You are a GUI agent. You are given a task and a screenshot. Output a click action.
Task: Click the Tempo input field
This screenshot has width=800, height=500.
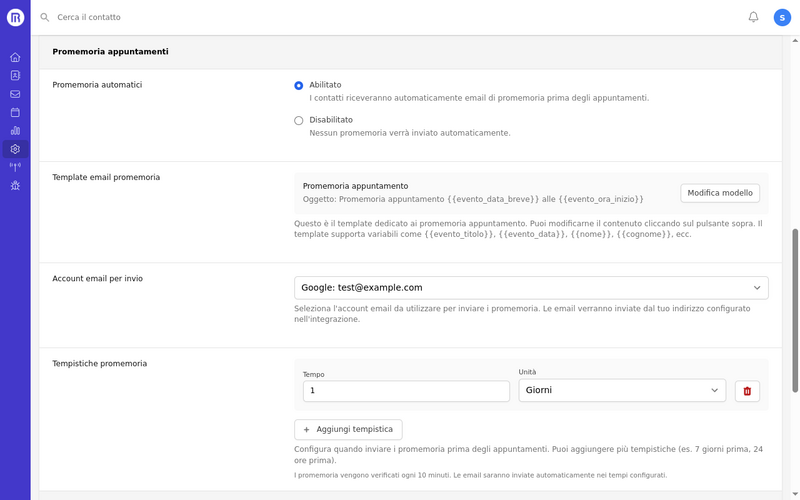pos(406,391)
